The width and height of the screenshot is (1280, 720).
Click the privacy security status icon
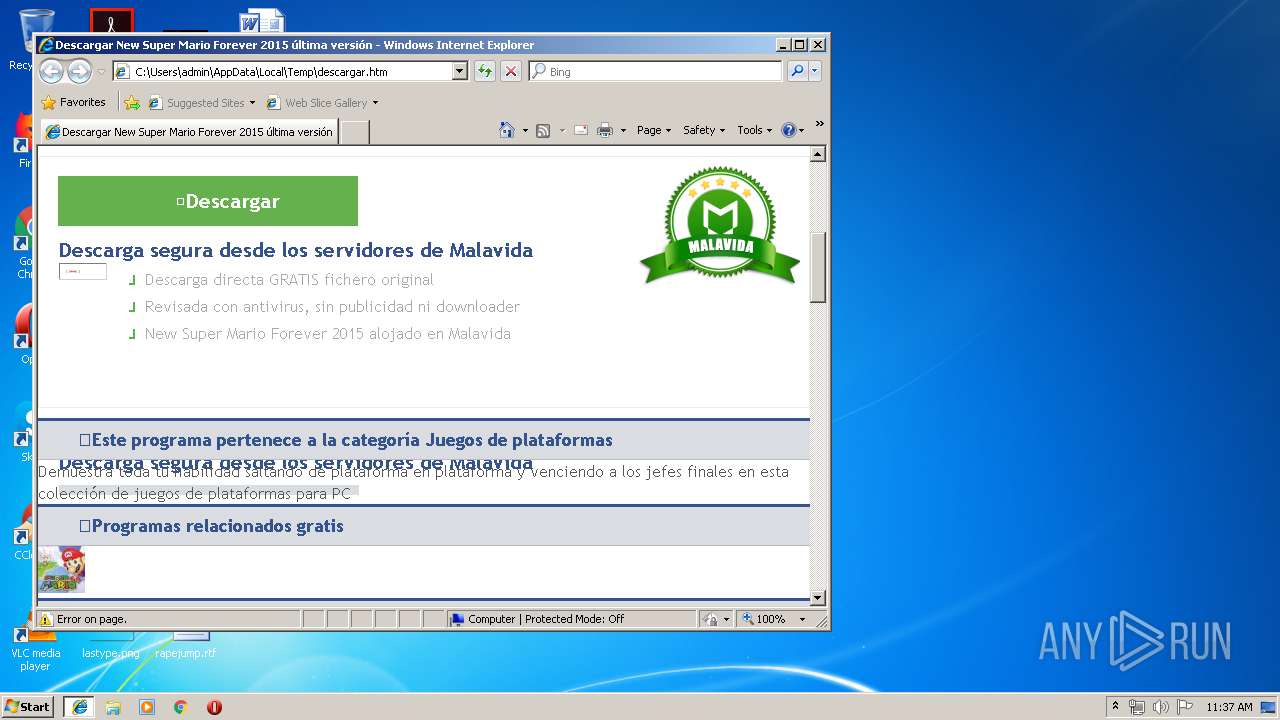pos(709,619)
